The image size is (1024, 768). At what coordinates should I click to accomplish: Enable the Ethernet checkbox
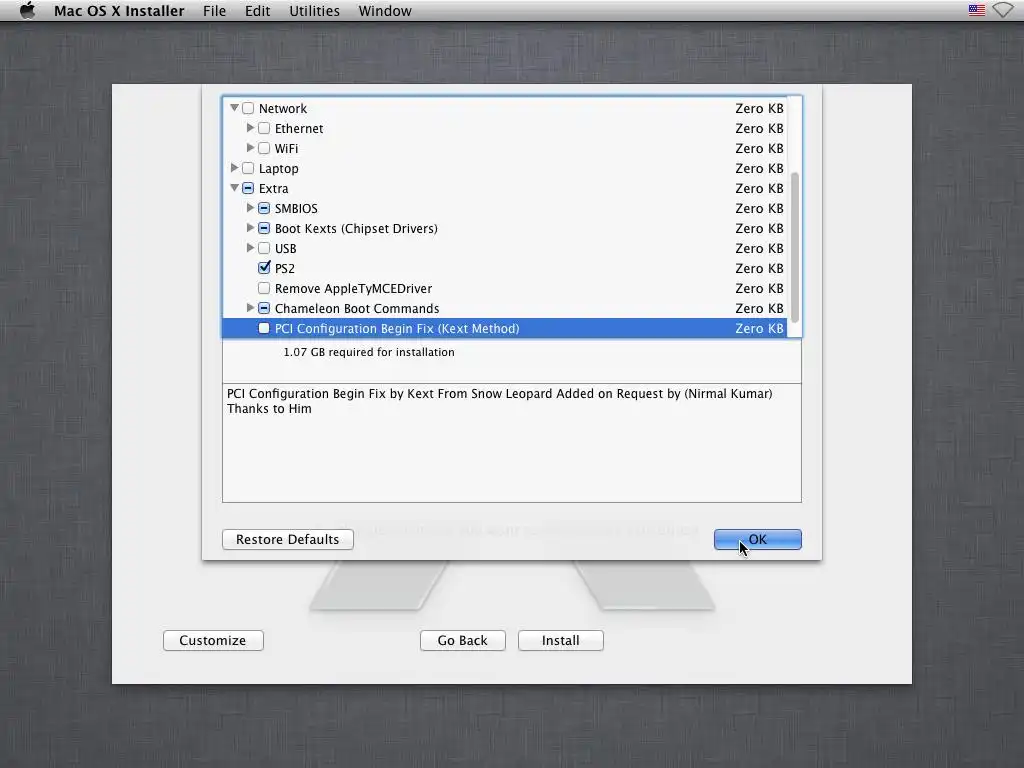(264, 129)
